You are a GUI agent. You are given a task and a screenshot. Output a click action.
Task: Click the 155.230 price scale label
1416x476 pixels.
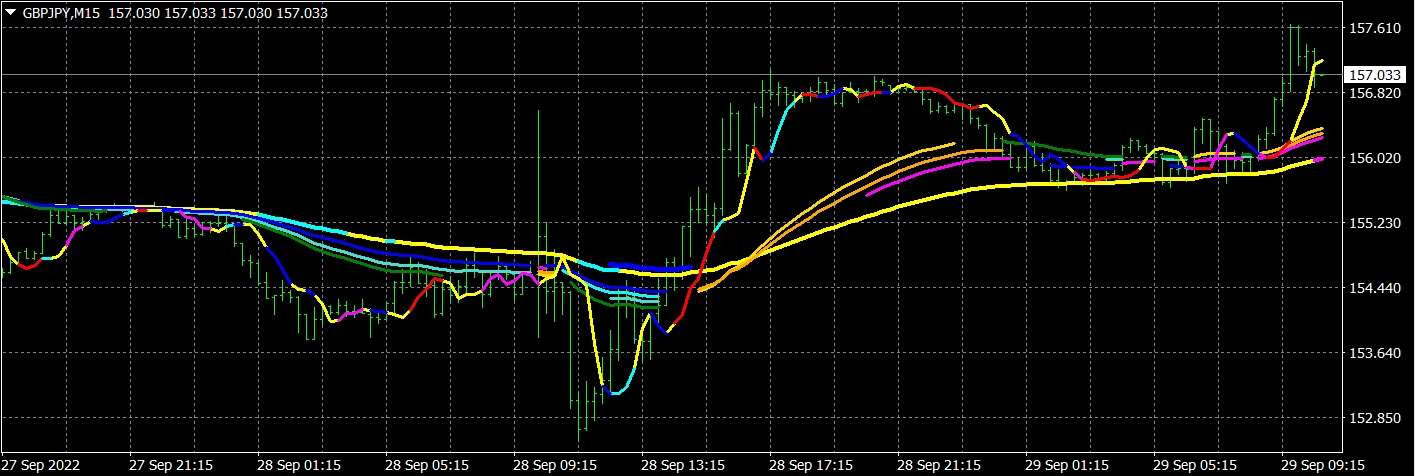pyautogui.click(x=1375, y=223)
